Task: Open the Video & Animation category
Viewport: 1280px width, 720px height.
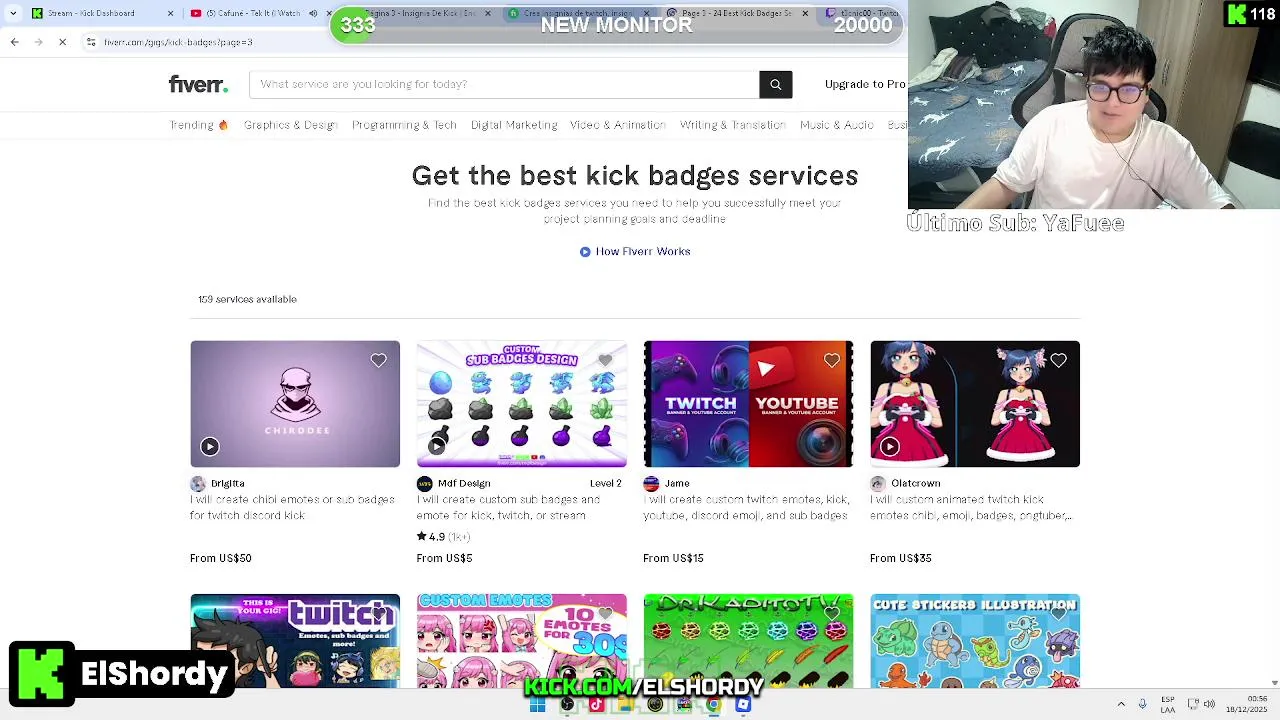Action: (x=618, y=125)
